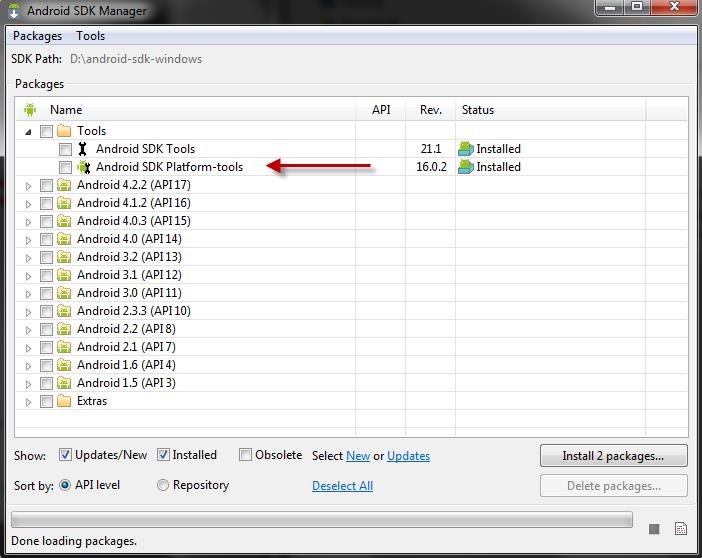Expand the Android 2.1 (API 7) group
This screenshot has width=702, height=558.
point(28,348)
